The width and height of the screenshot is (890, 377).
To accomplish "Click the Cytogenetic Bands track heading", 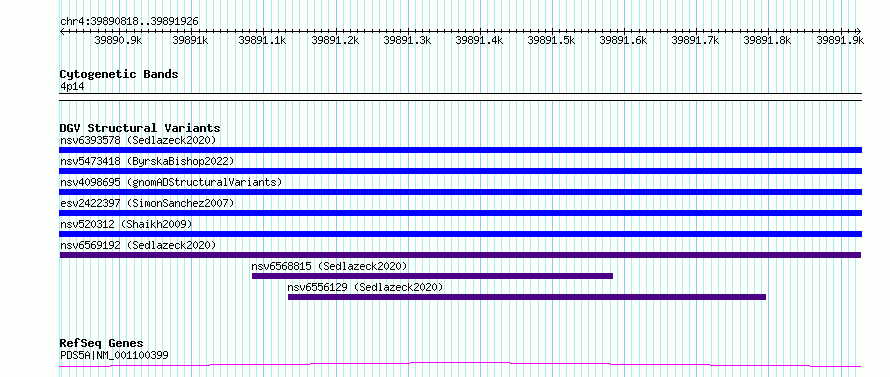I will [x=119, y=74].
